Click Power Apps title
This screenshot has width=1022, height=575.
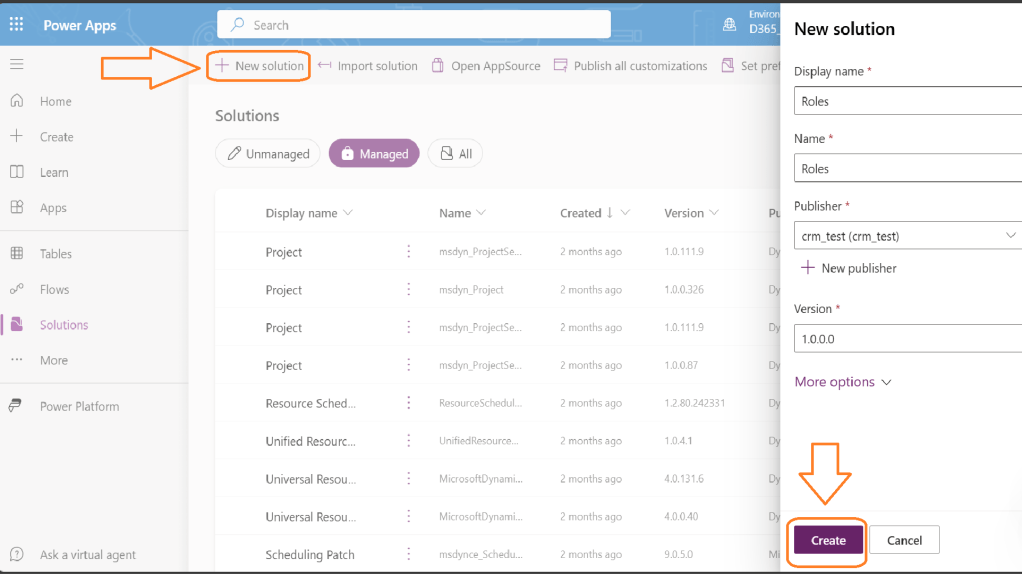[x=80, y=25]
